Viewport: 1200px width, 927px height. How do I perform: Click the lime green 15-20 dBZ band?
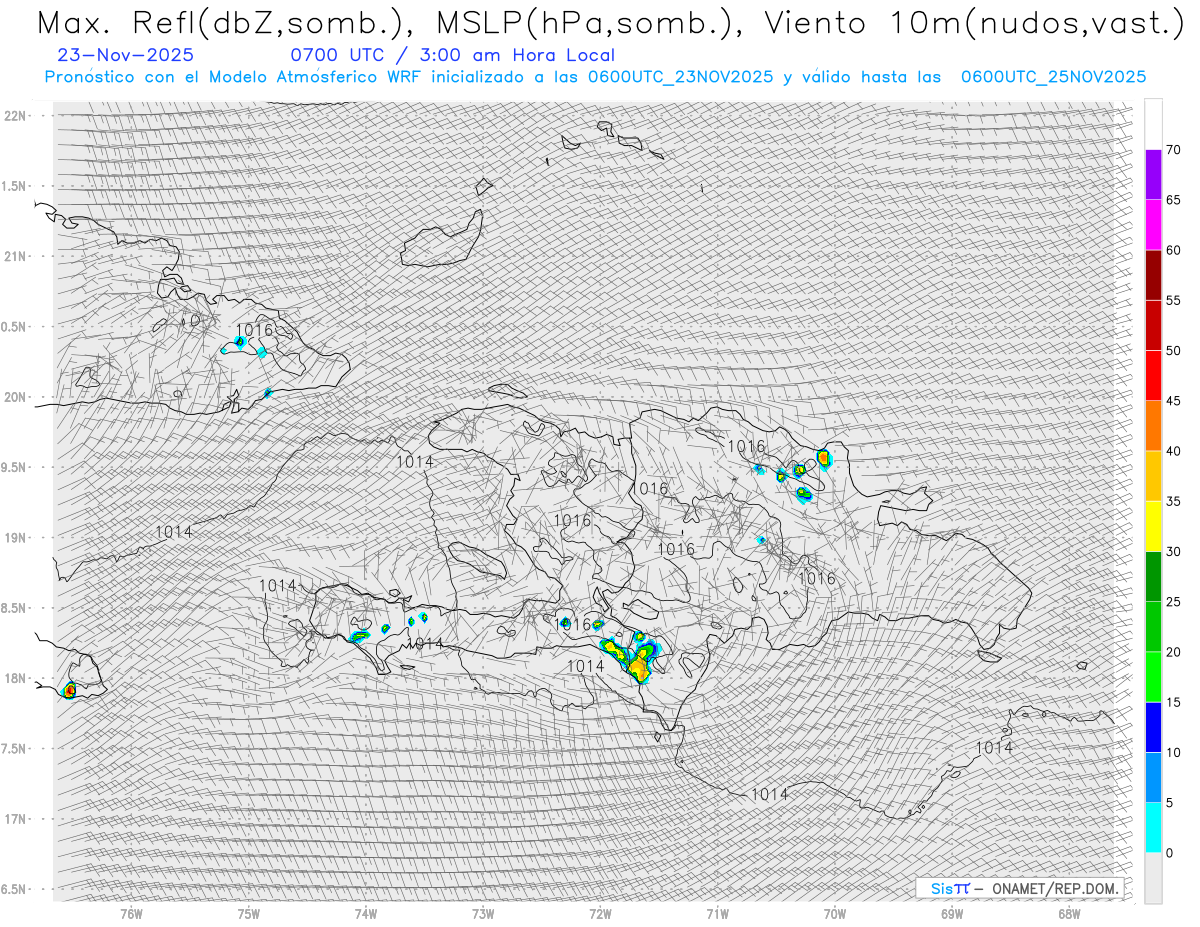coord(1153,677)
